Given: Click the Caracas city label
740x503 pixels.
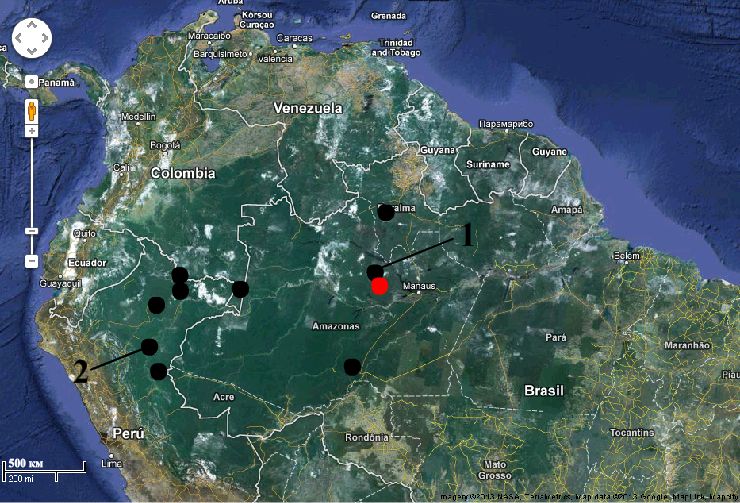Looking at the screenshot, I should (294, 38).
